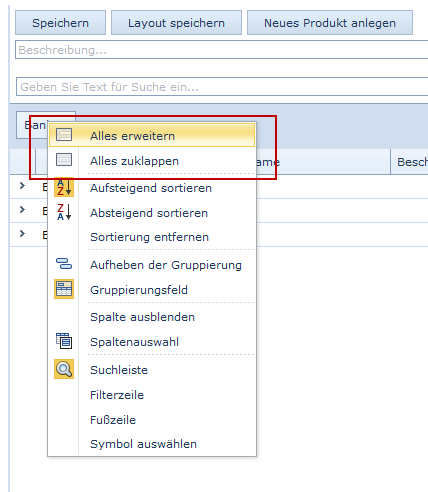
Task: Click the A-Z ascending sort icon
Action: click(x=64, y=187)
